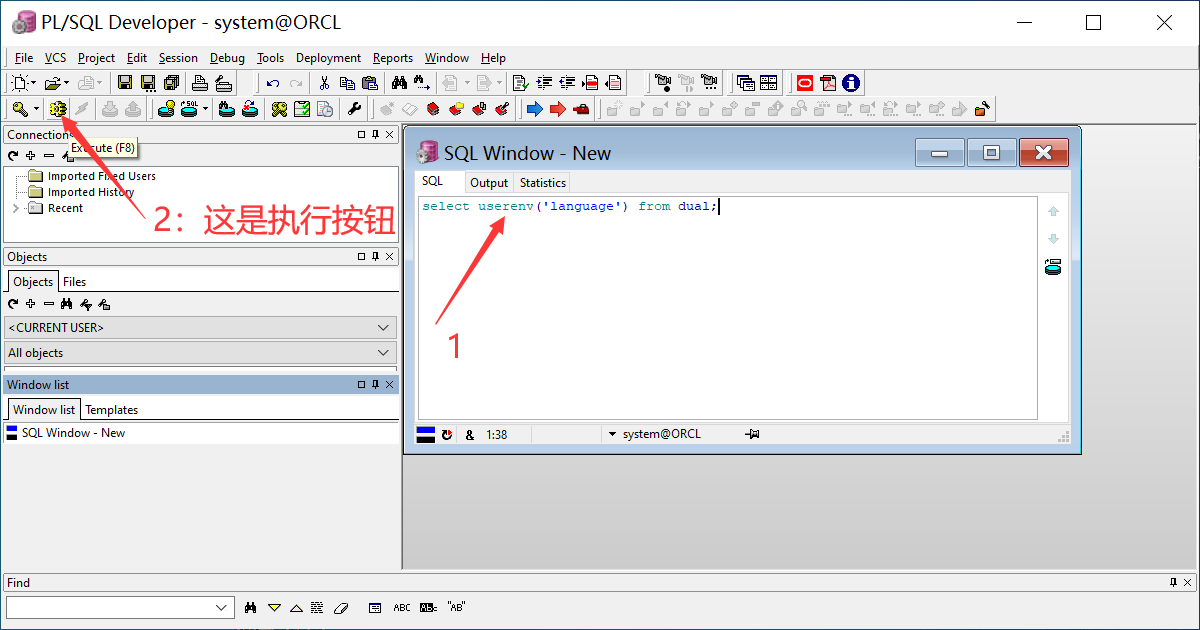Viewport: 1200px width, 630px height.
Task: Click the Find Next binoculars arrow icon
Action: click(x=422, y=83)
